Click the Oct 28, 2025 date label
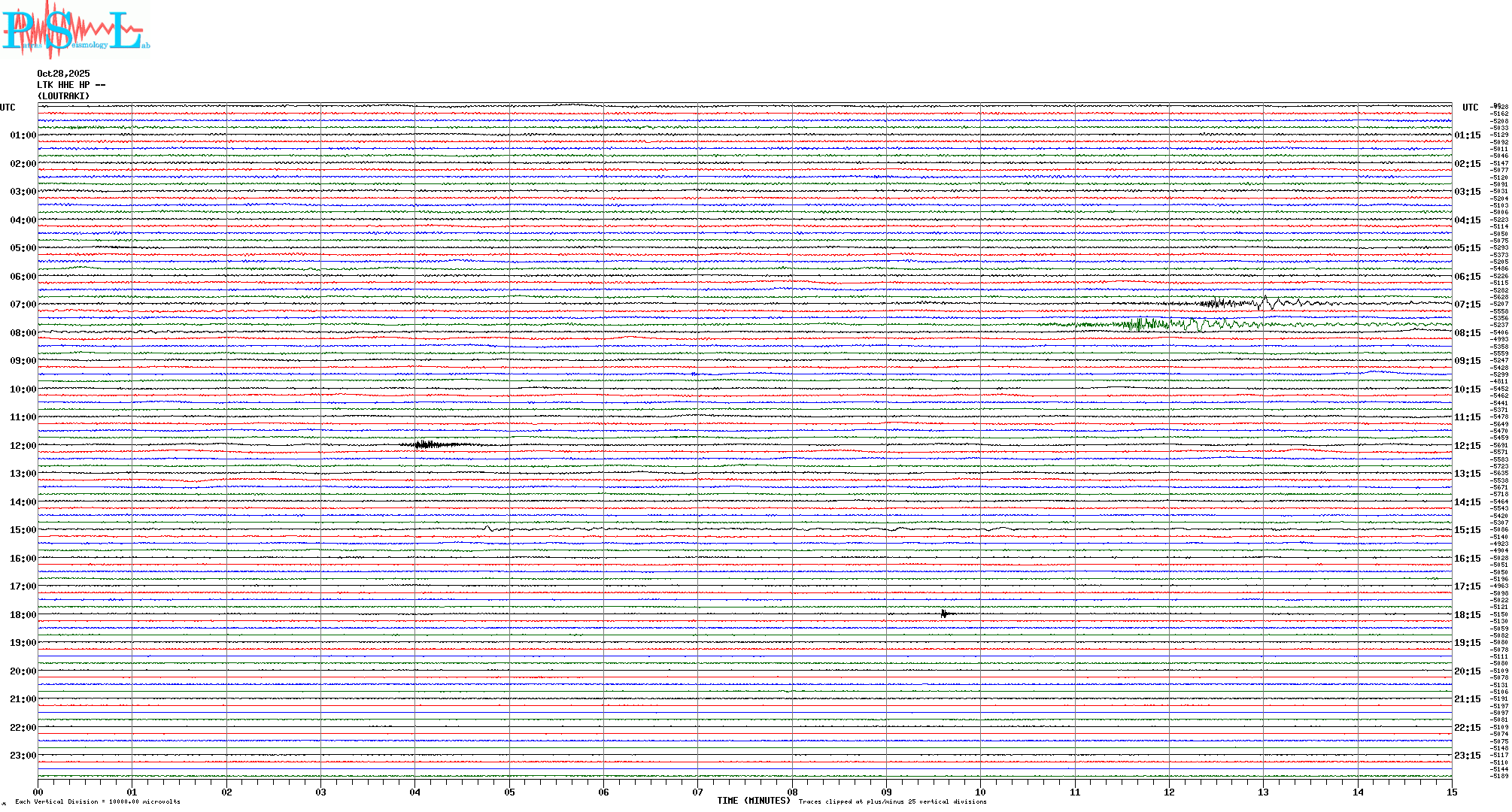 (x=63, y=74)
